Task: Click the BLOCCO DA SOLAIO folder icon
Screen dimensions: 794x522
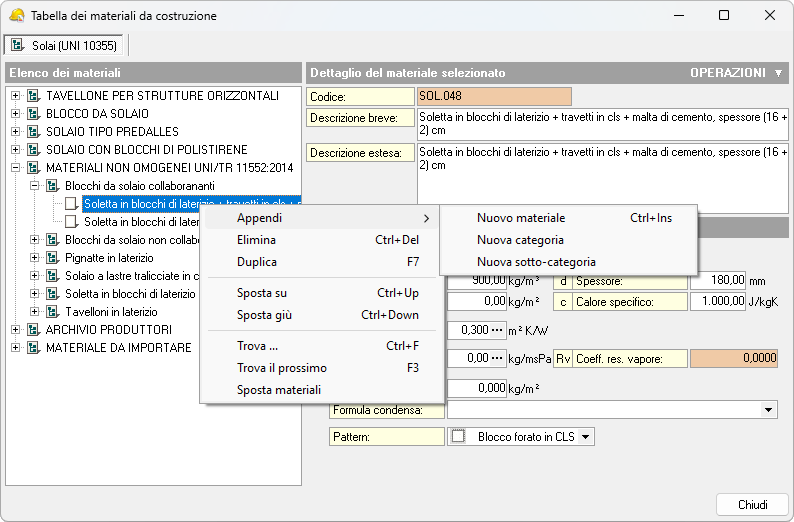Action: (x=33, y=114)
